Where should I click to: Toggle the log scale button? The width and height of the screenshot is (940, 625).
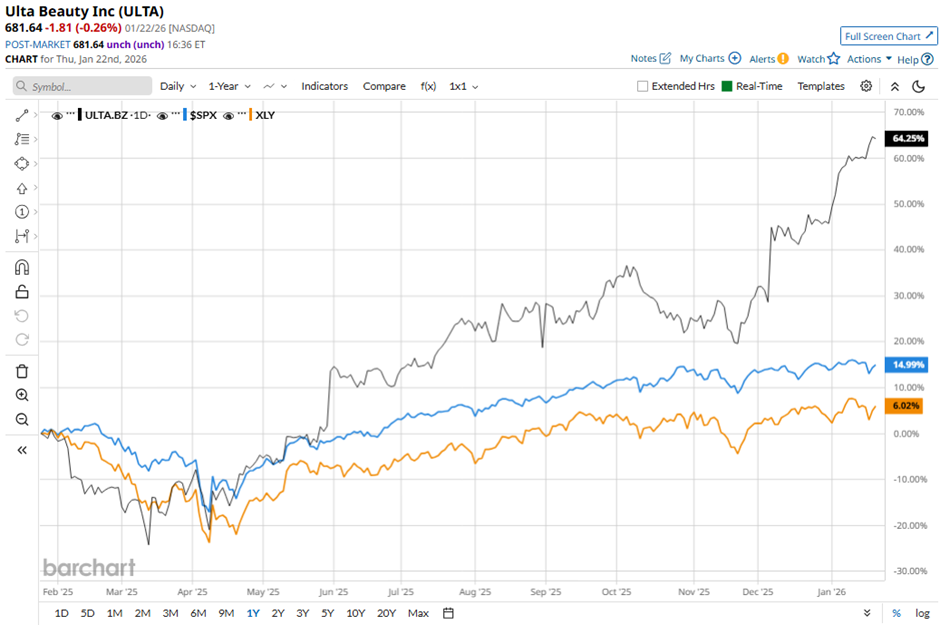(x=922, y=613)
